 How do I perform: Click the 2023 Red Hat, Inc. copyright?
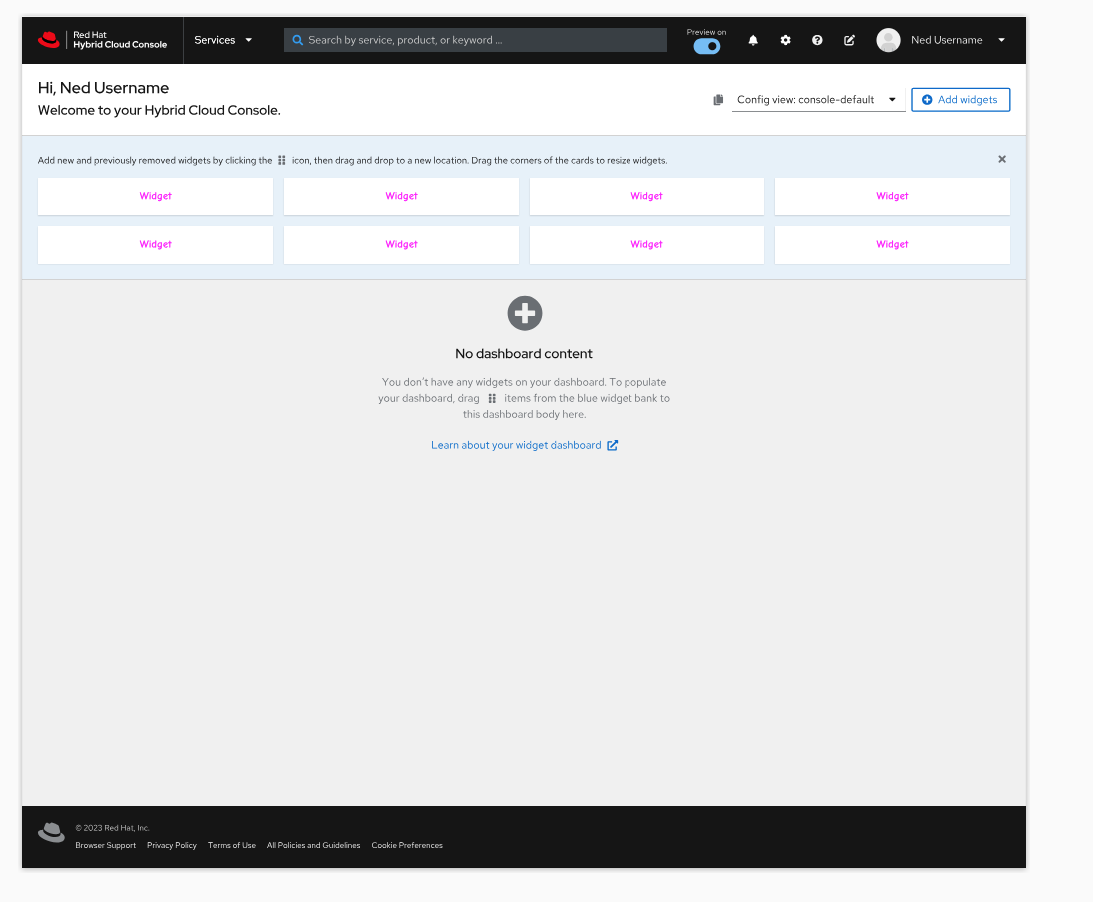[x=112, y=828]
